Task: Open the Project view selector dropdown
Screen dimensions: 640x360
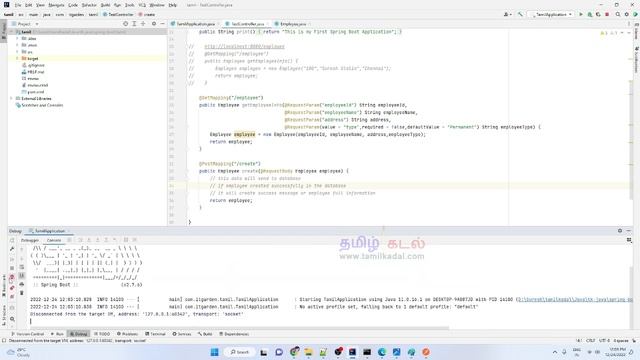Action: [x=25, y=24]
